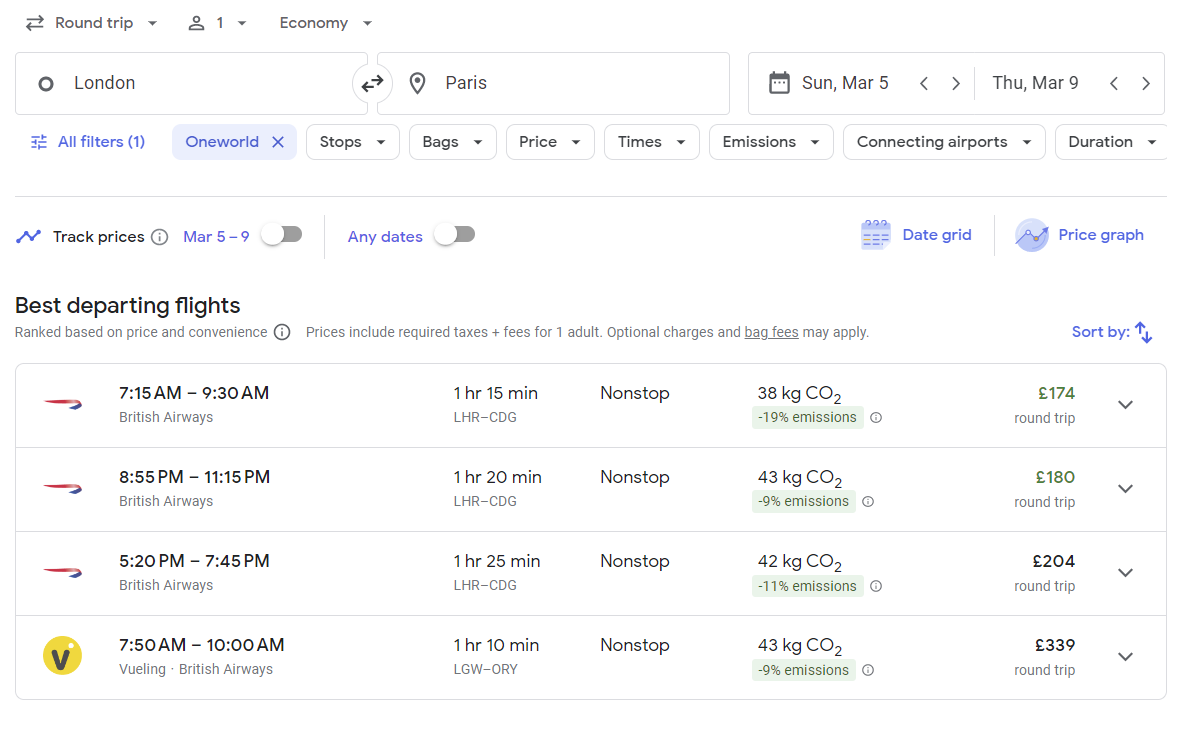Image resolution: width=1181 pixels, height=732 pixels.
Task: Open passenger count dropdown
Action: 217,23
